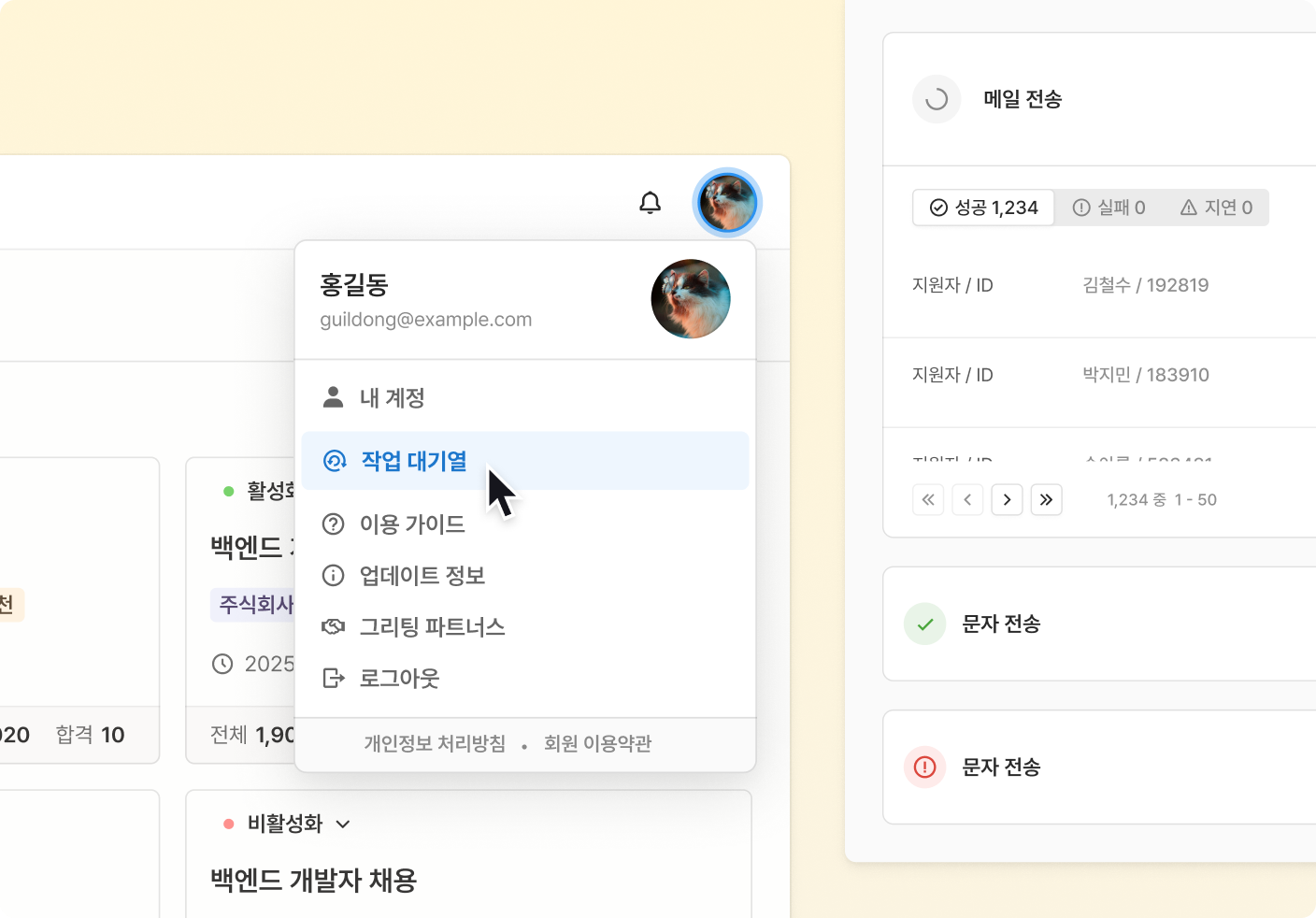
Task: Expand 문자 전송 row with red alert
Action: coord(1099,767)
